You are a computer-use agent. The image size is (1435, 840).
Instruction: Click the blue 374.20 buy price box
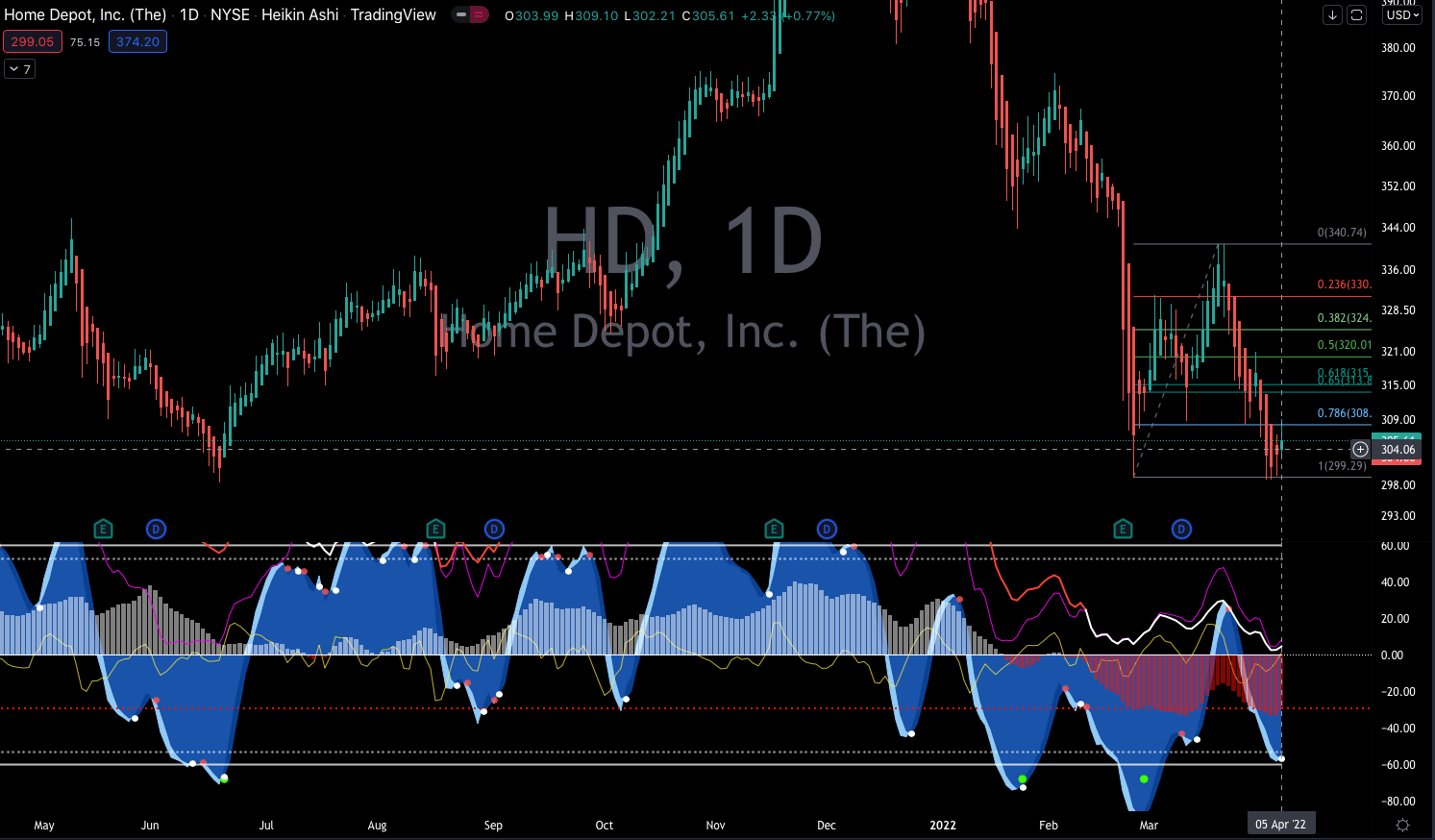click(x=137, y=41)
